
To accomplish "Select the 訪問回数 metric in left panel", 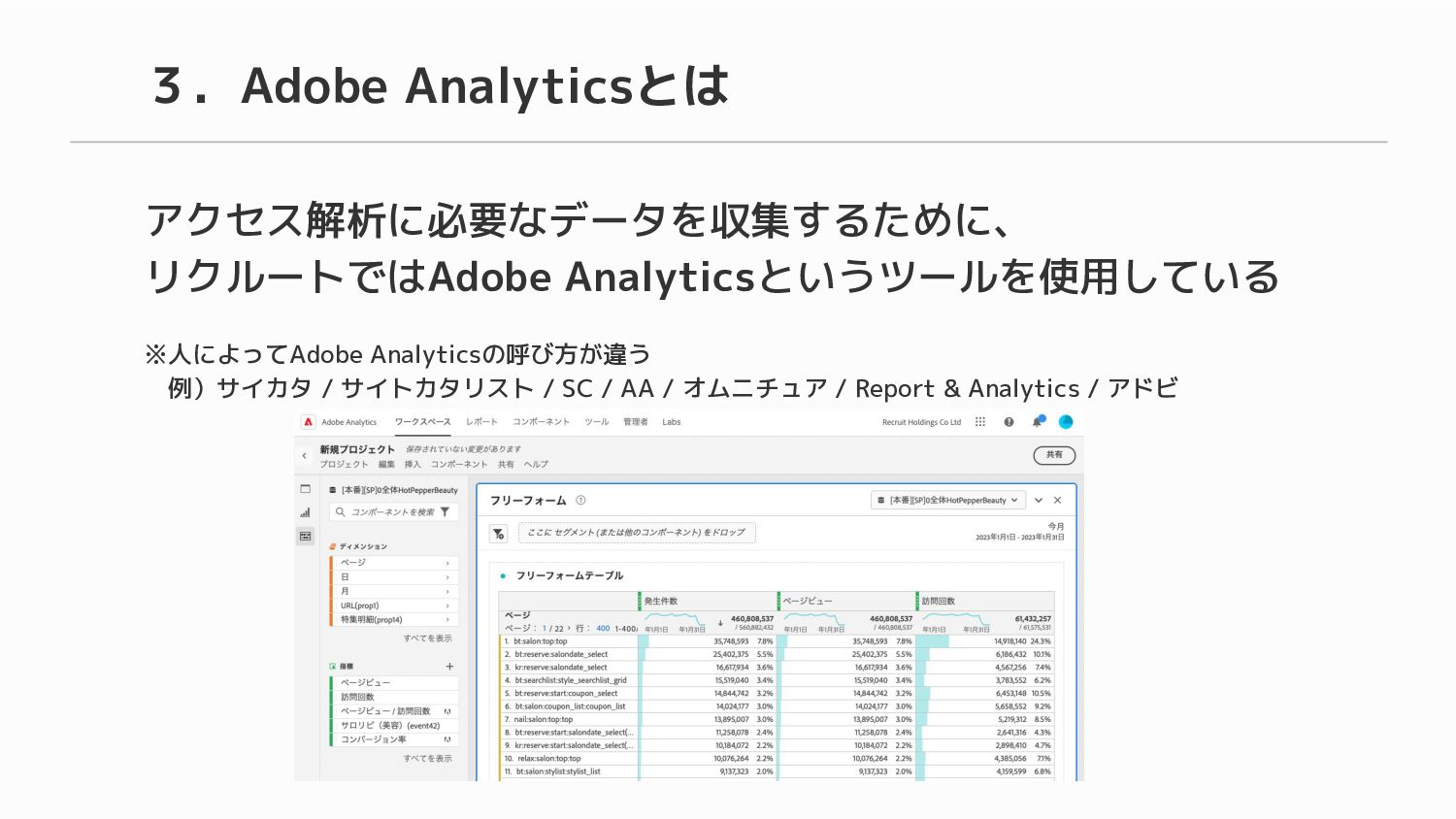I will pyautogui.click(x=393, y=697).
